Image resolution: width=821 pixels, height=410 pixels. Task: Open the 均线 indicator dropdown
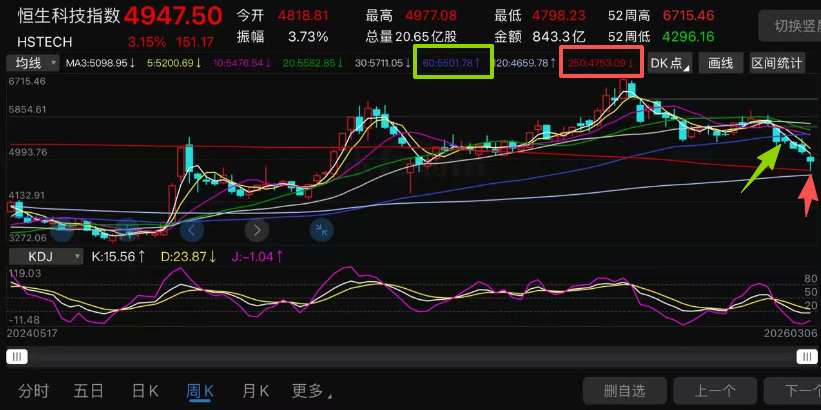(x=32, y=64)
